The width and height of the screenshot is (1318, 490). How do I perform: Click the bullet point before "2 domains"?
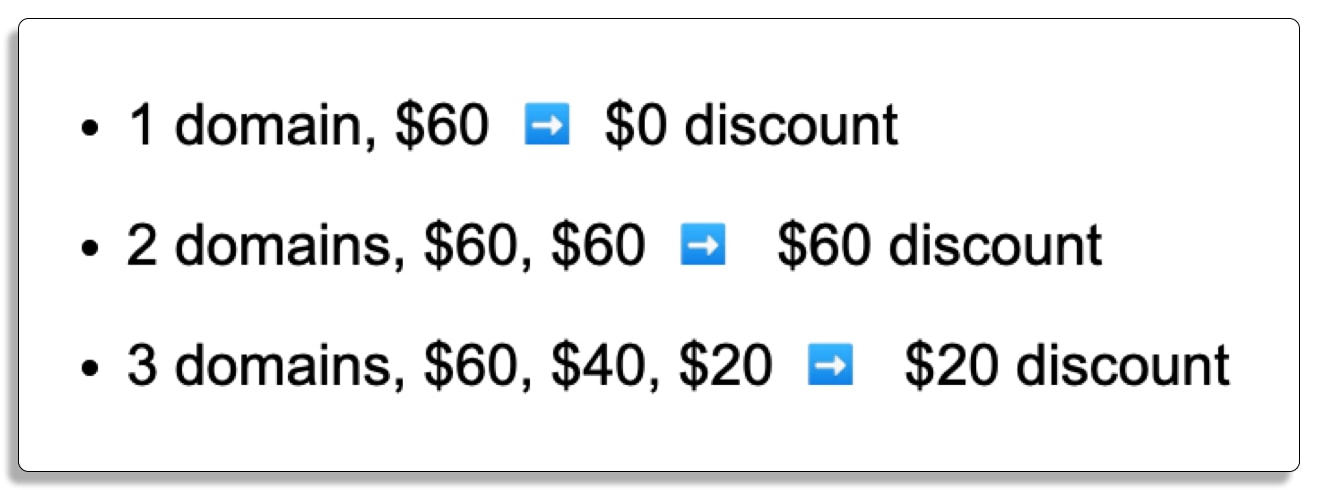(91, 249)
